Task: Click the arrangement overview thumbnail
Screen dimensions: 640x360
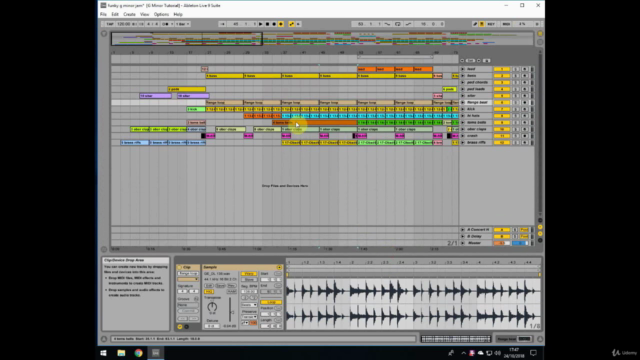Action: tap(322, 39)
